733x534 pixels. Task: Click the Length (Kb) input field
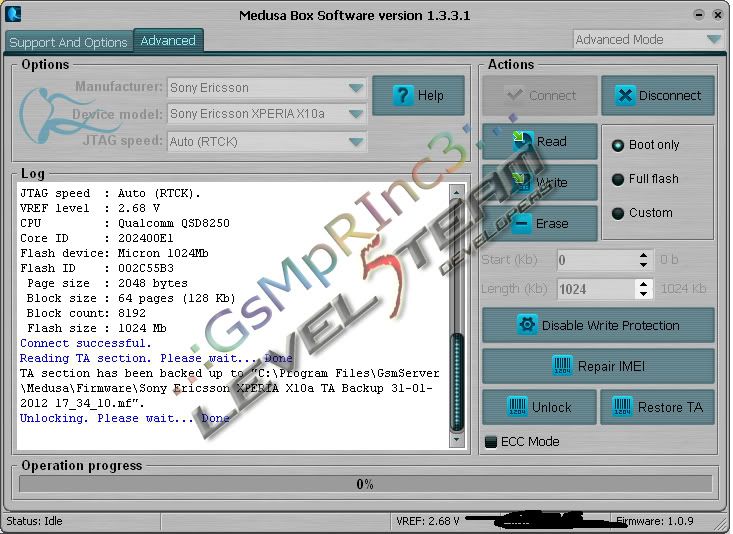point(597,289)
